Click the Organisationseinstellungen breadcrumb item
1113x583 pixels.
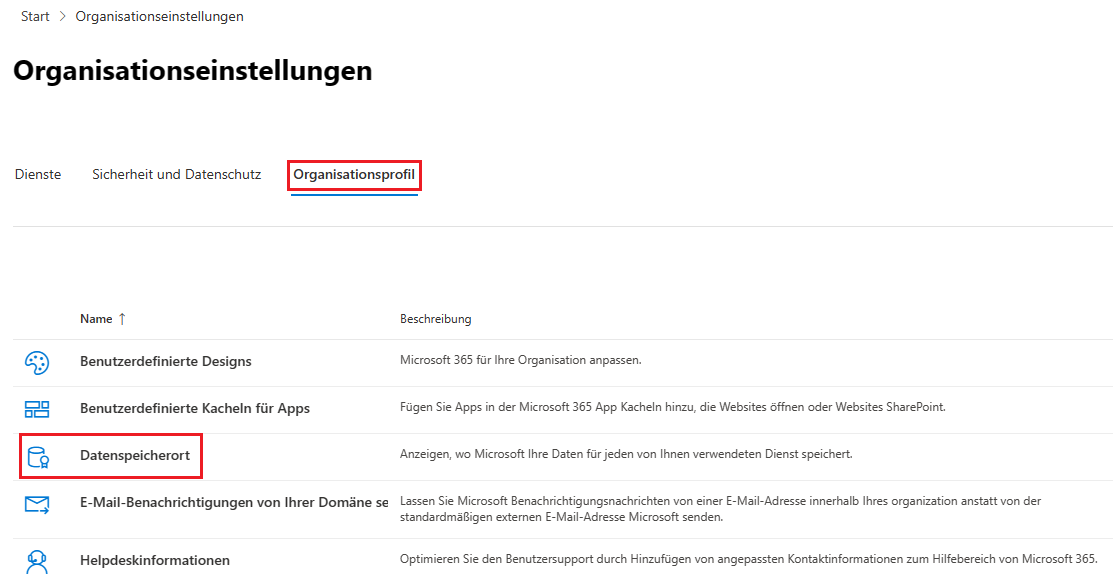[x=159, y=17]
